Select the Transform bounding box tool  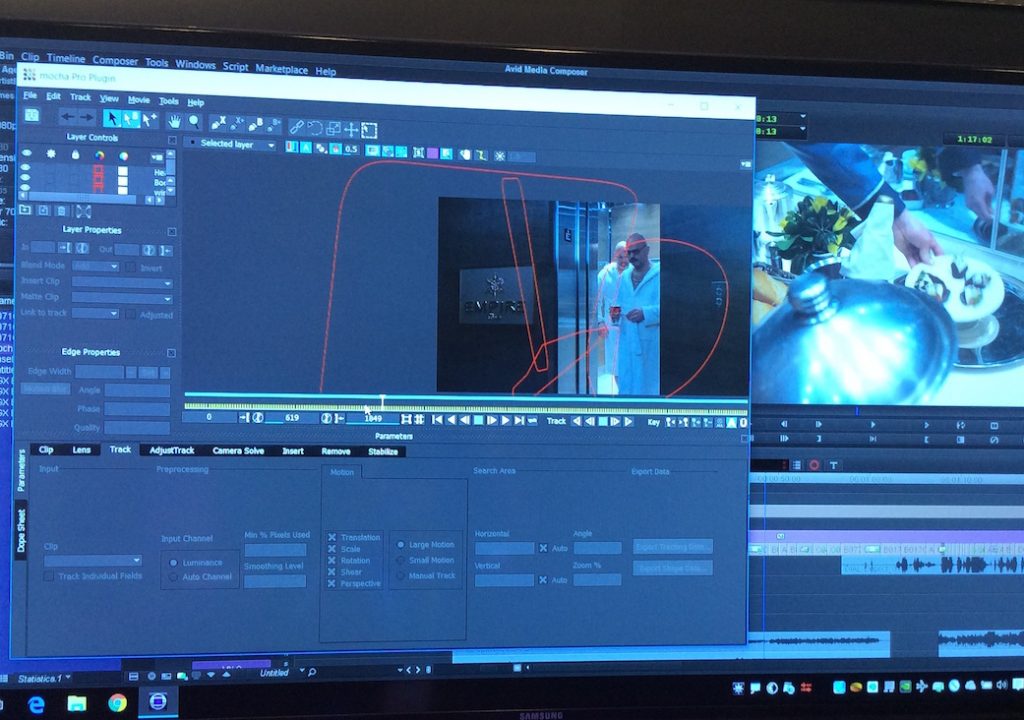pos(370,130)
